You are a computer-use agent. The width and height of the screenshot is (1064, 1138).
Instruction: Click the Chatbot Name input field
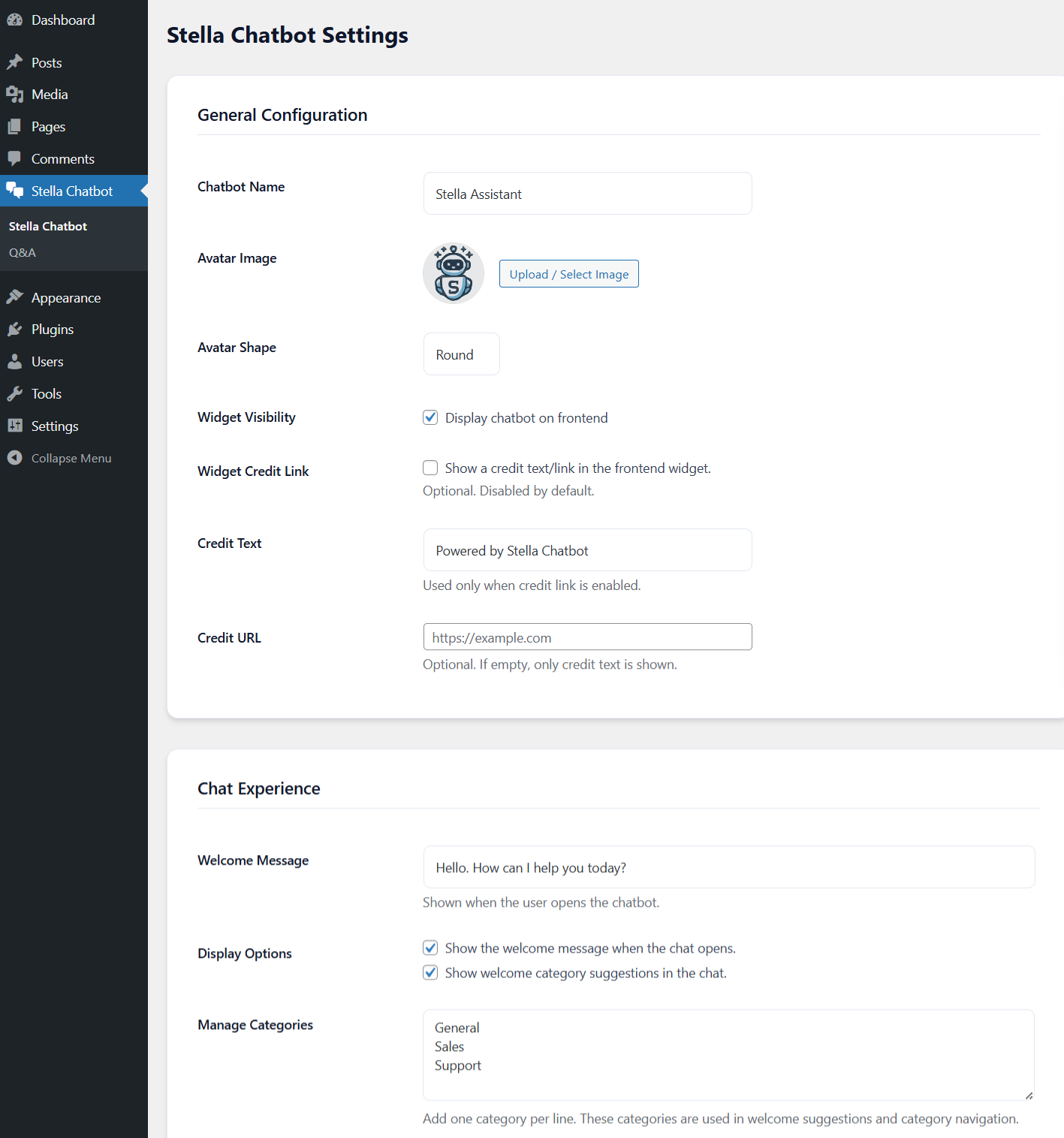pos(586,193)
